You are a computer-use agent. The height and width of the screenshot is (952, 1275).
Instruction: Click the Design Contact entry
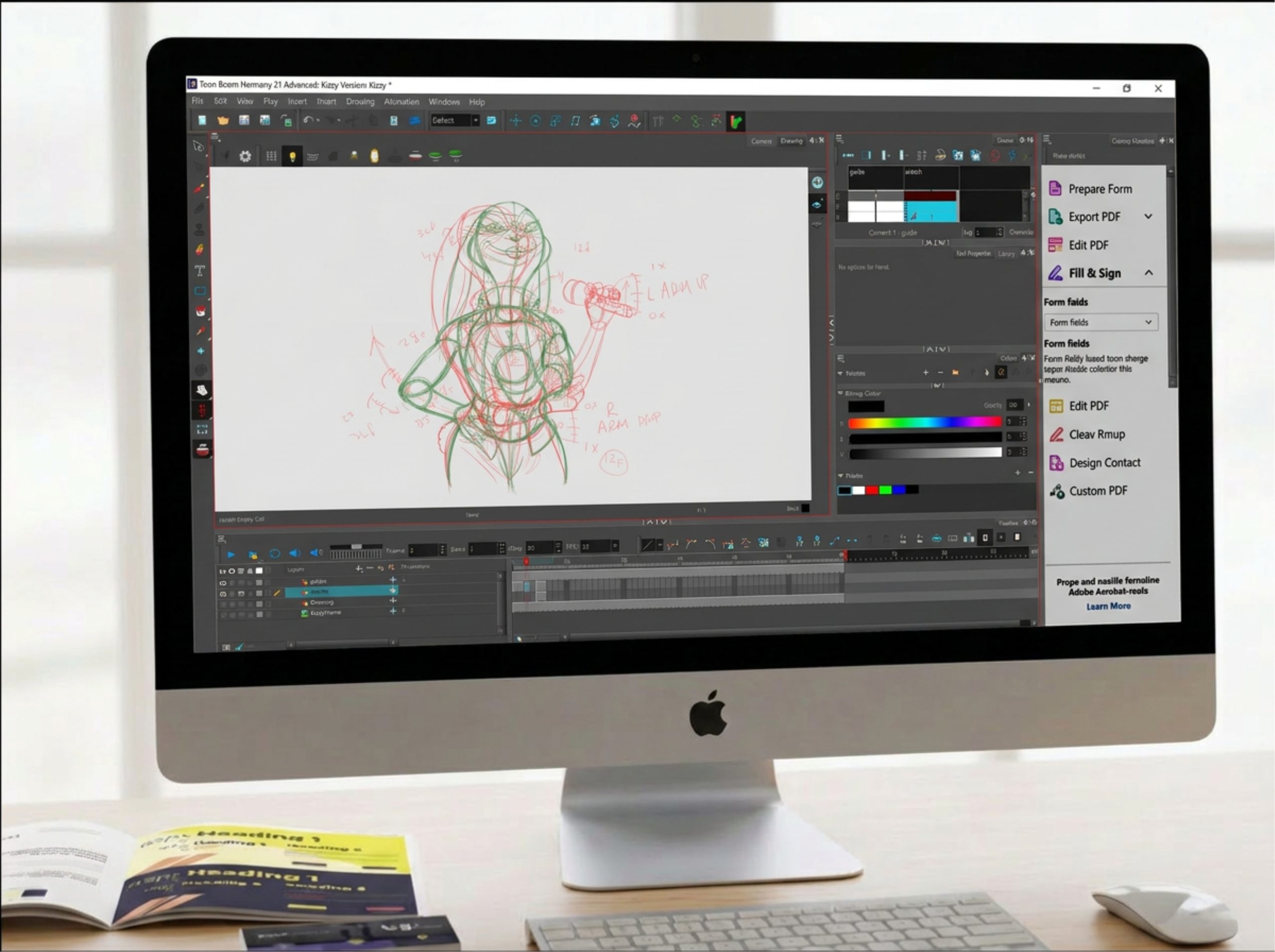(1105, 463)
